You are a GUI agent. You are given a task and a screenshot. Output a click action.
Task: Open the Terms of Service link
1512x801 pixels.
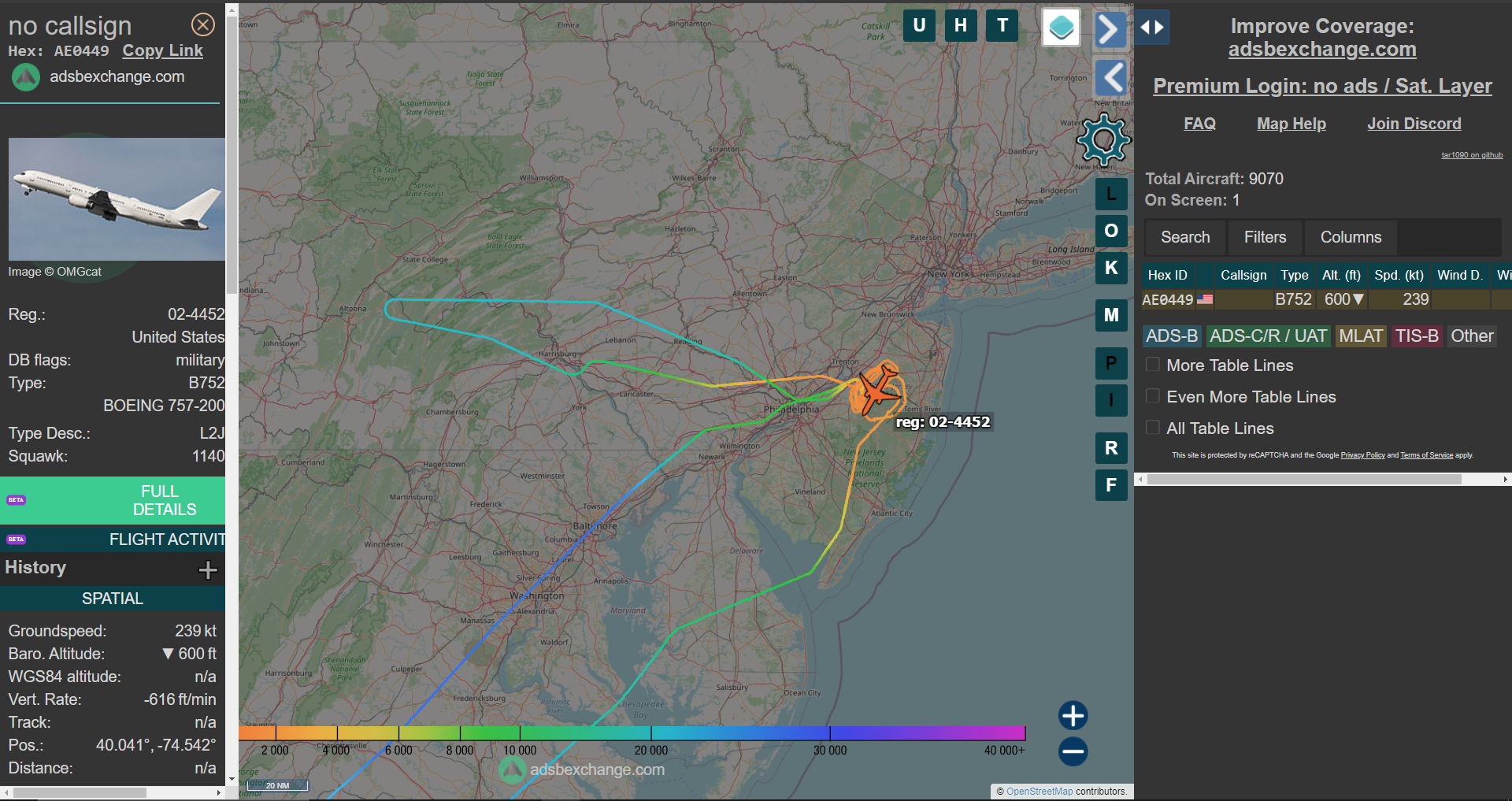pyautogui.click(x=1426, y=455)
